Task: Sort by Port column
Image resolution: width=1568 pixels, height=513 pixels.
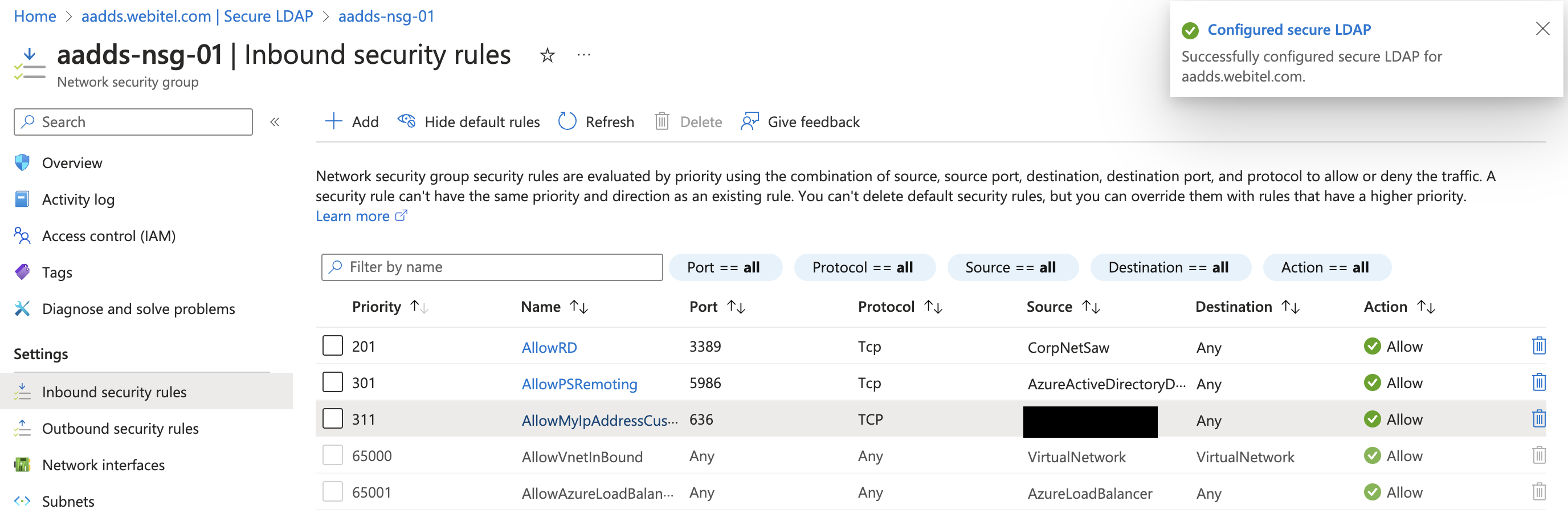Action: point(717,307)
